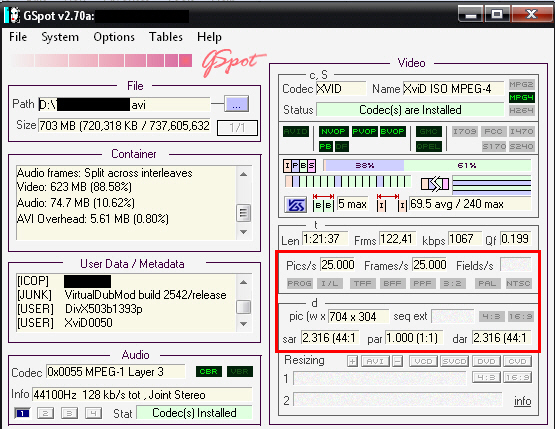
Task: Click the PROG scan indicator
Action: click(x=299, y=284)
